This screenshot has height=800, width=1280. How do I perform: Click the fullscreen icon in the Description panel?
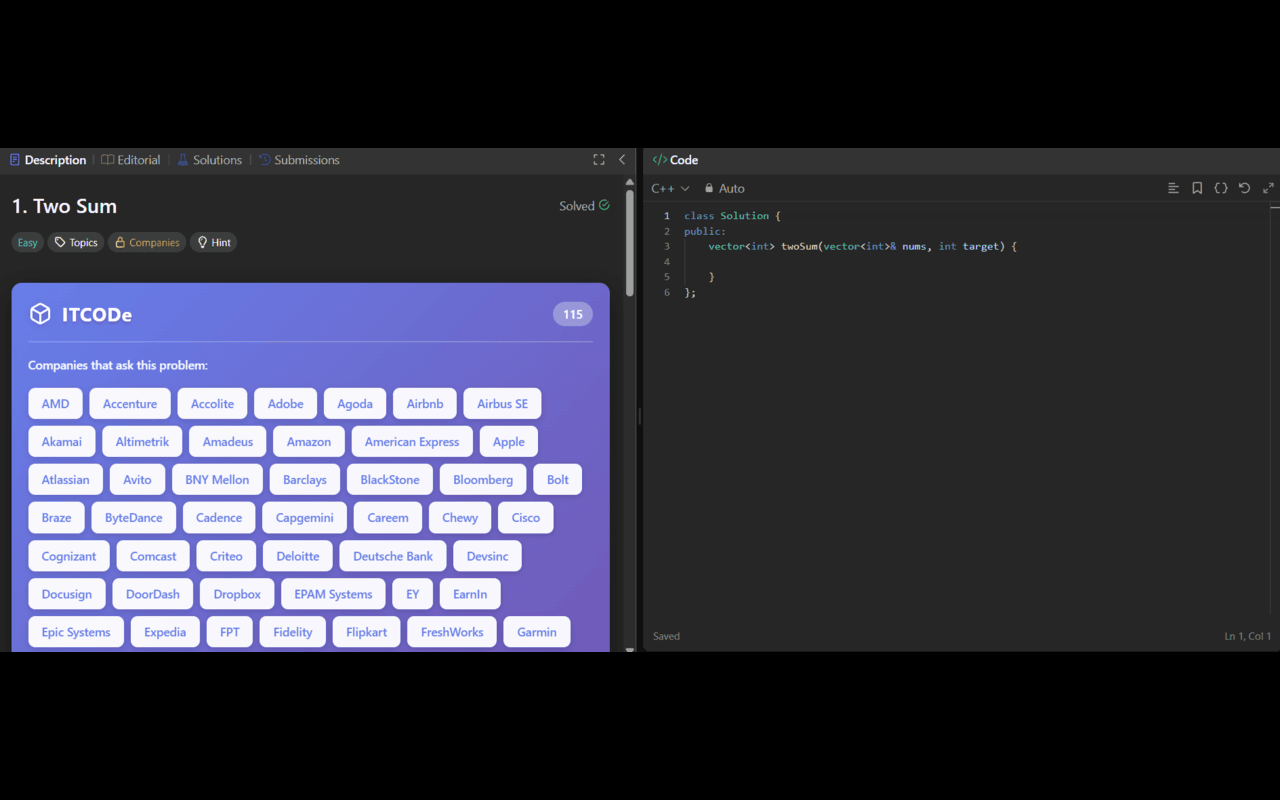598,160
